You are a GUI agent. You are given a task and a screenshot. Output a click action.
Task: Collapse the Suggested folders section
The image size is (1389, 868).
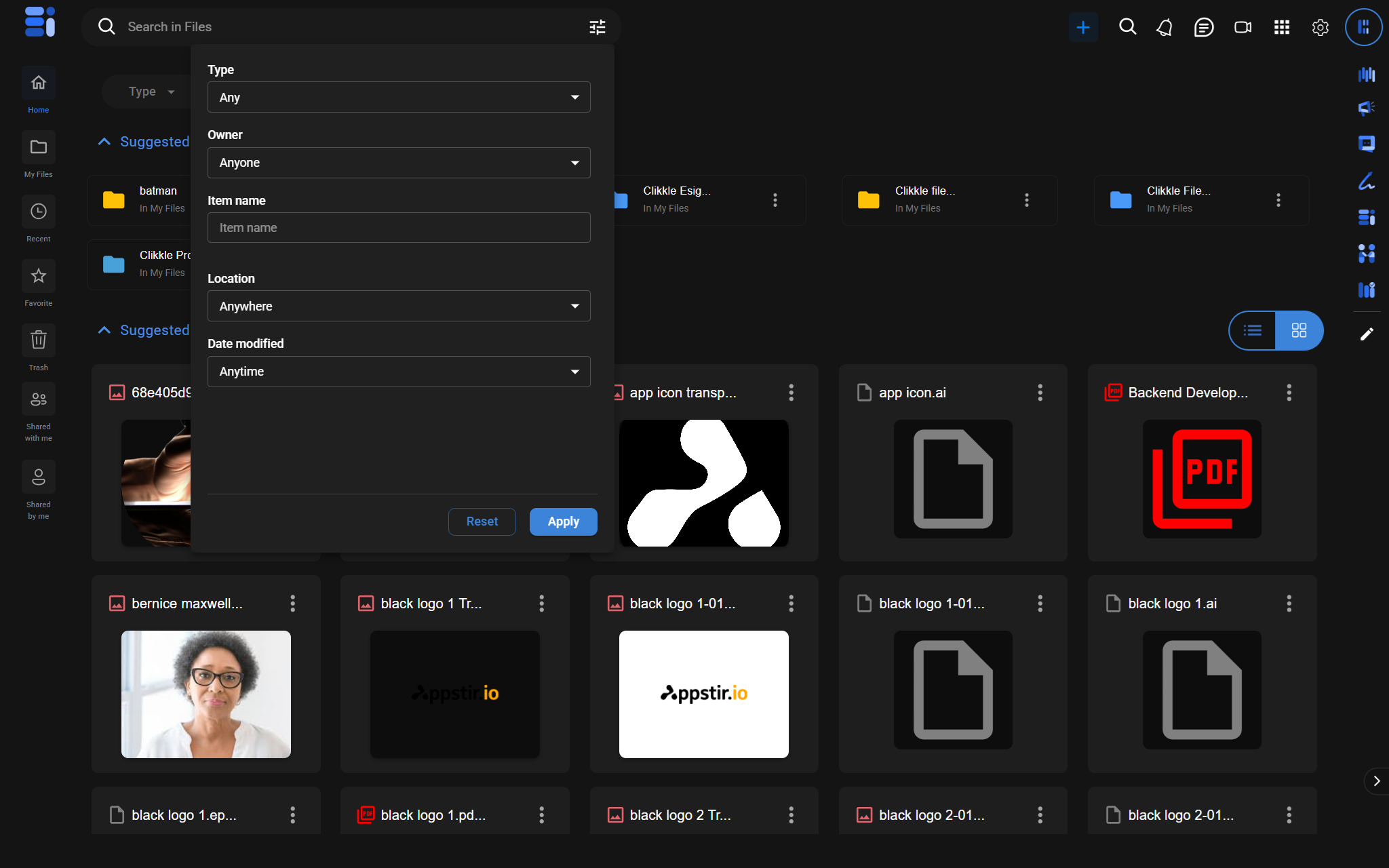click(x=104, y=142)
